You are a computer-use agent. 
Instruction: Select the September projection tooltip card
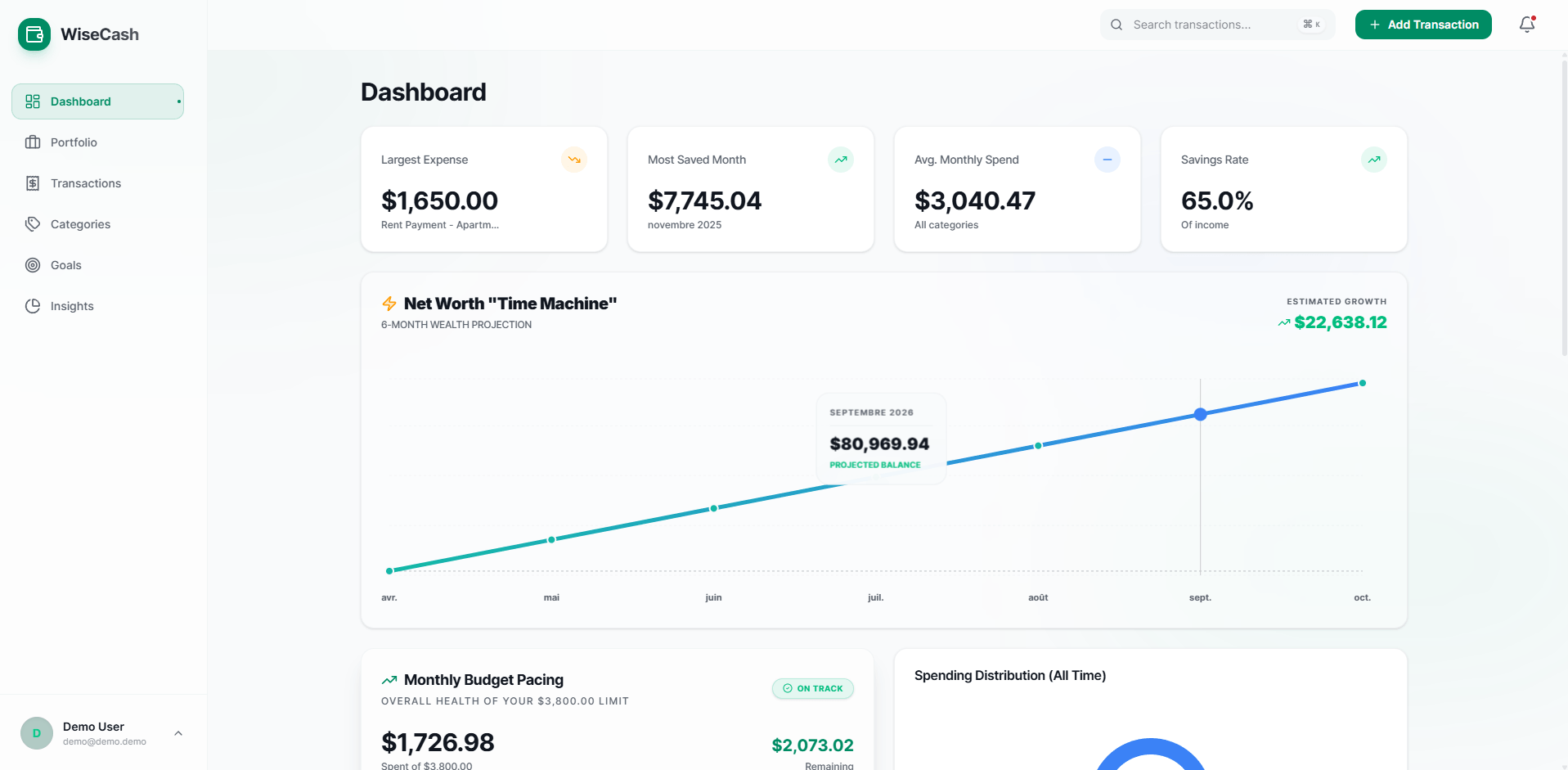click(880, 439)
